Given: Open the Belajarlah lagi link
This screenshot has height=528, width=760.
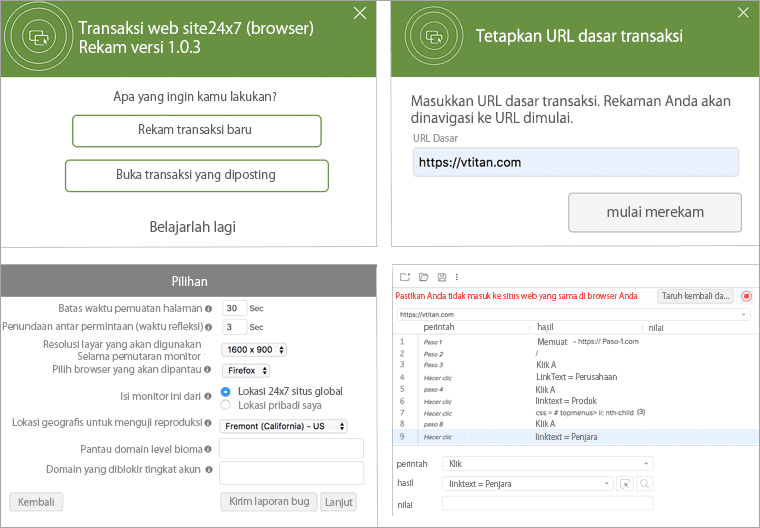Looking at the screenshot, I should (192, 227).
